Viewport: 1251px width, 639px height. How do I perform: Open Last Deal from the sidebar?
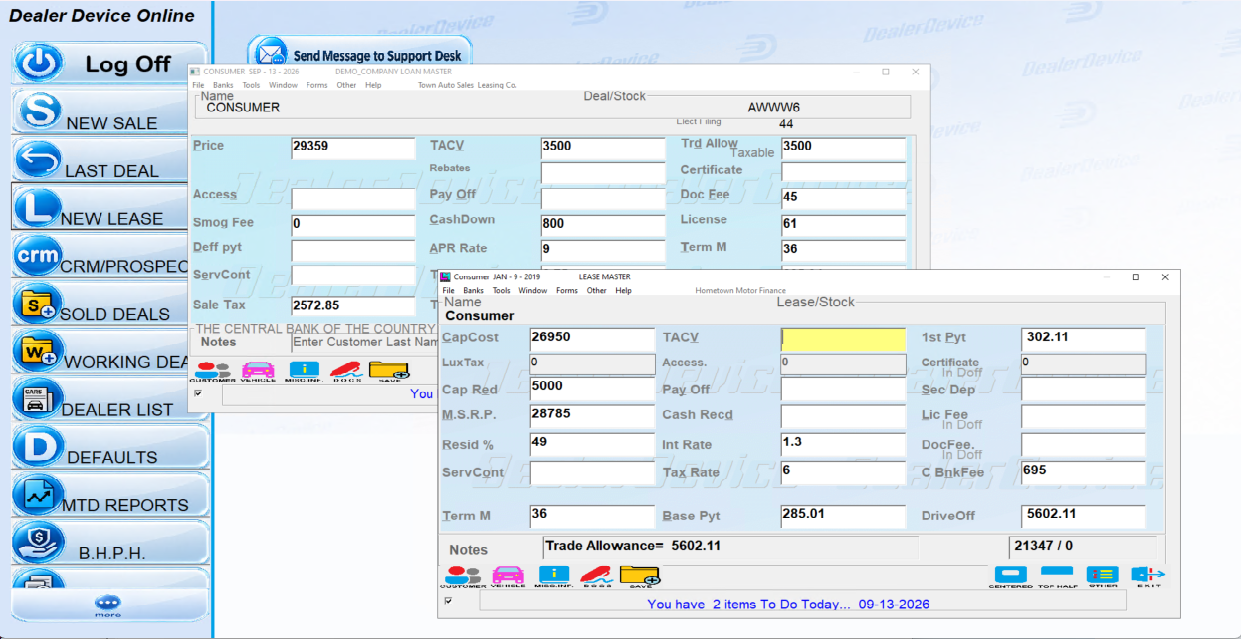point(108,160)
